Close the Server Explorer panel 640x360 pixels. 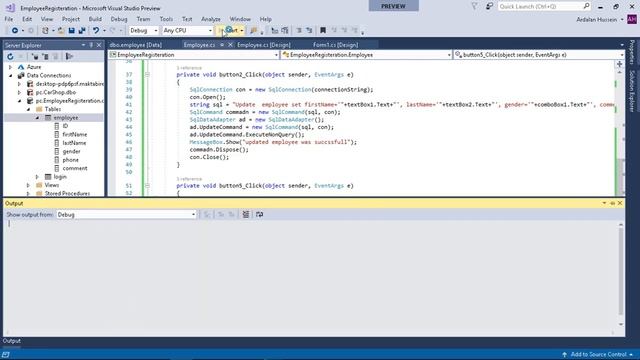point(99,45)
